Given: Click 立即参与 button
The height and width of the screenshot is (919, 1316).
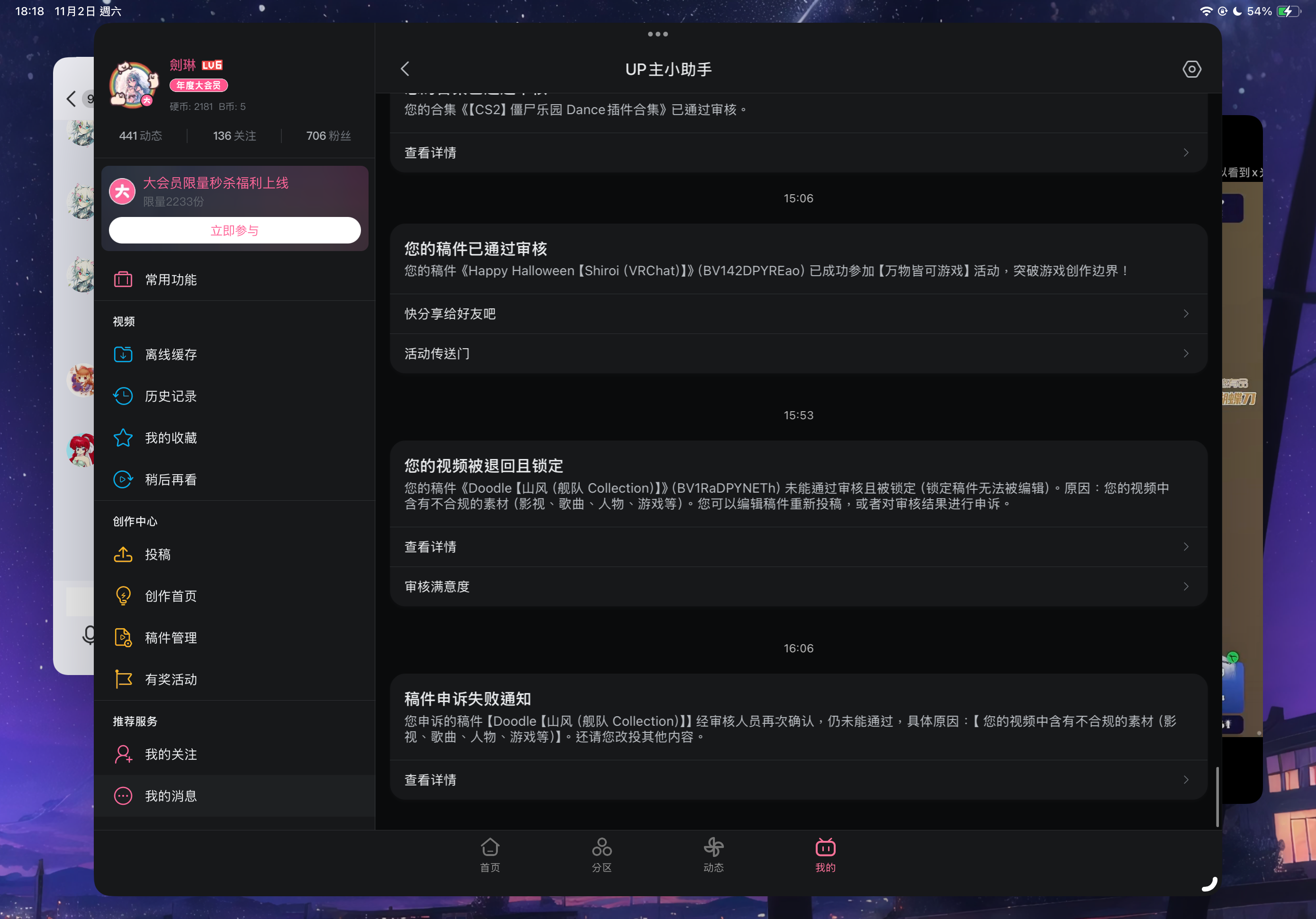Looking at the screenshot, I should [234, 231].
